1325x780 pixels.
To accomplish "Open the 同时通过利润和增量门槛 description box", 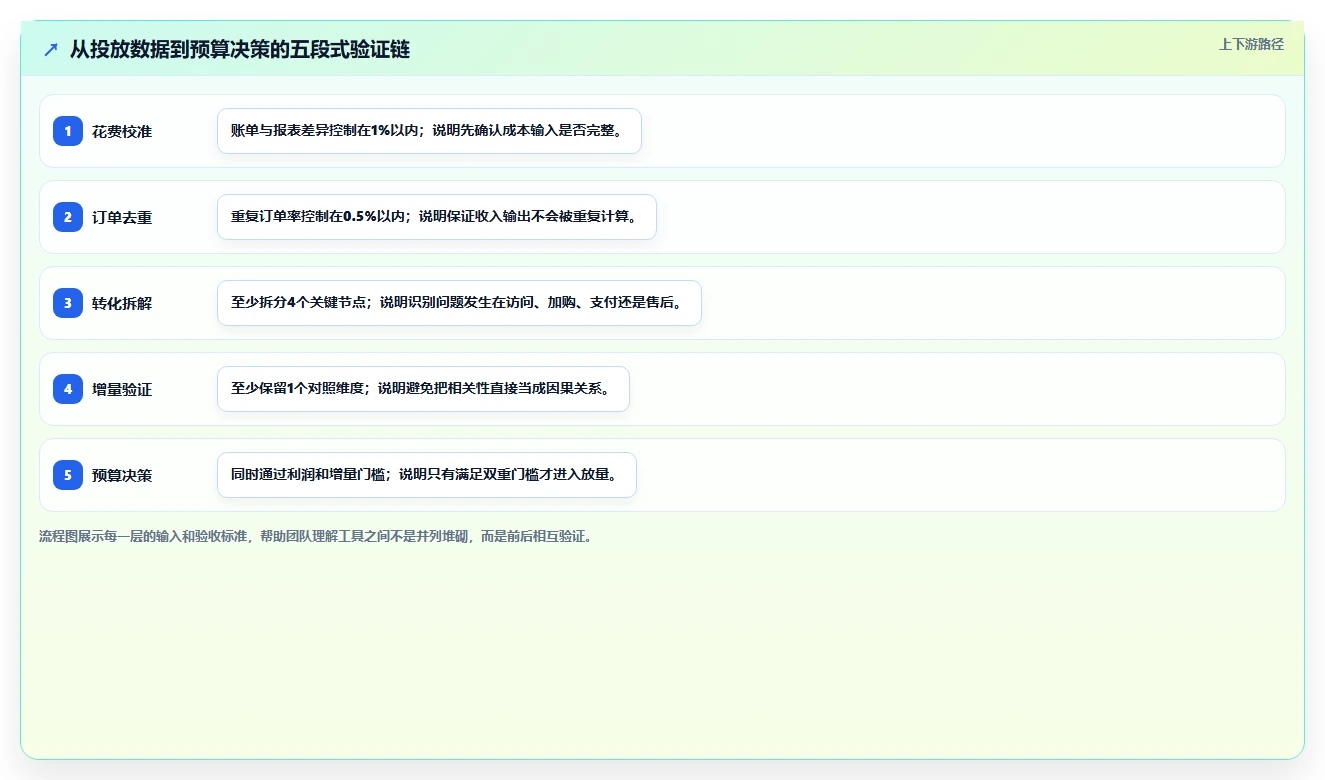I will click(x=427, y=475).
